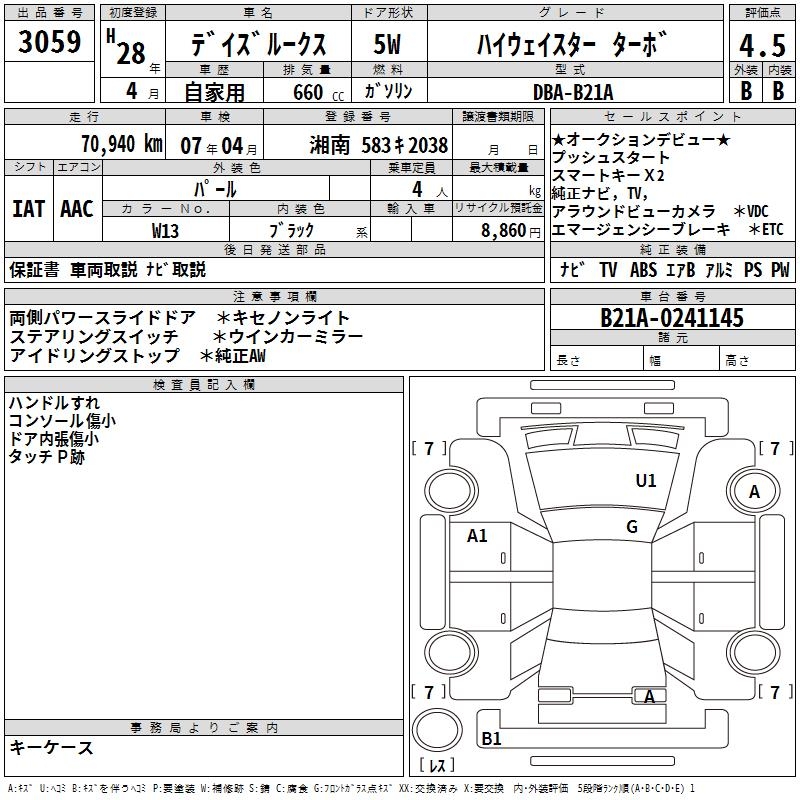This screenshot has width=800, height=800.
Task: Click the エマージェンシーブレーキ line
Action: tap(641, 230)
